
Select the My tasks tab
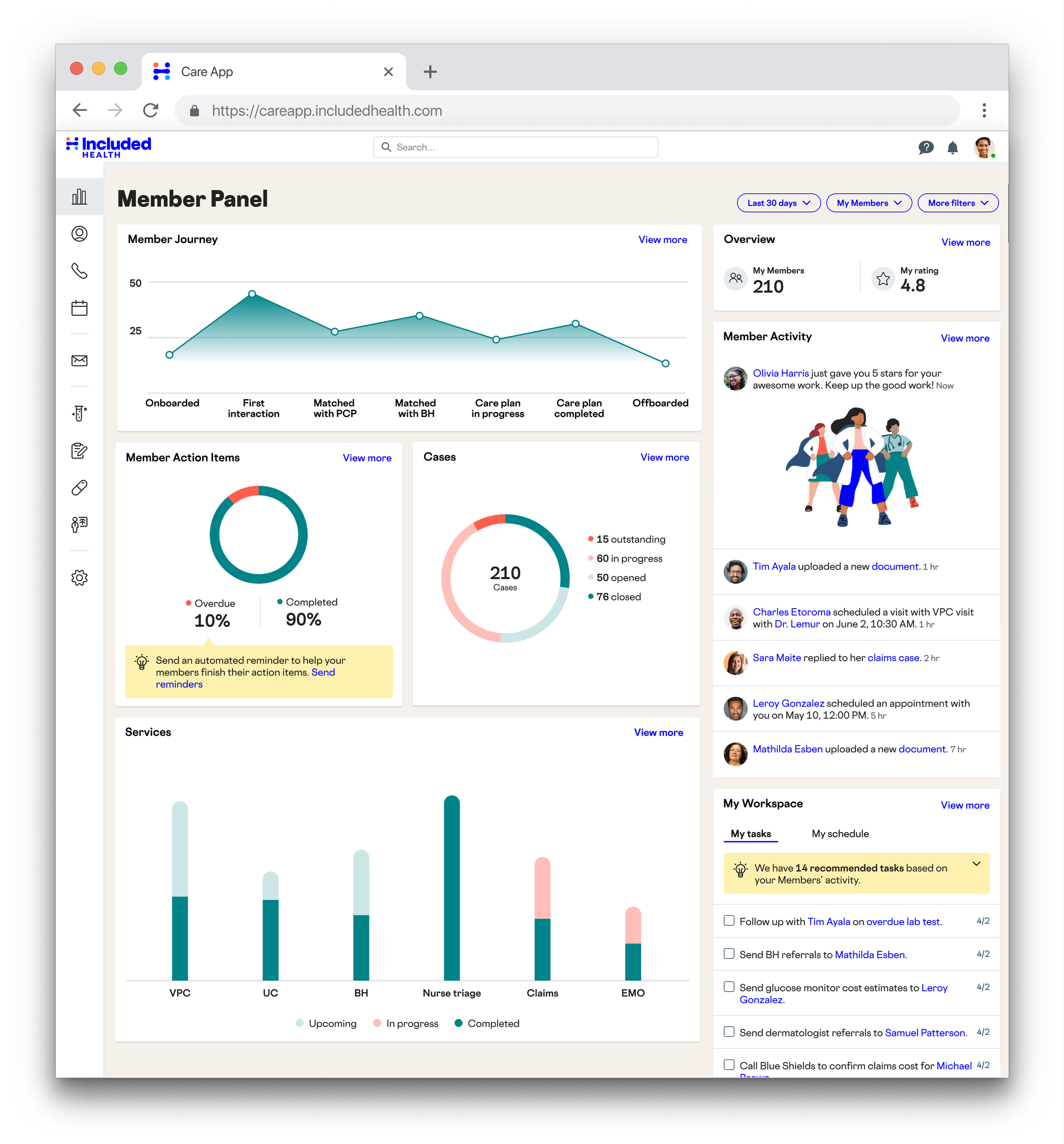point(750,833)
